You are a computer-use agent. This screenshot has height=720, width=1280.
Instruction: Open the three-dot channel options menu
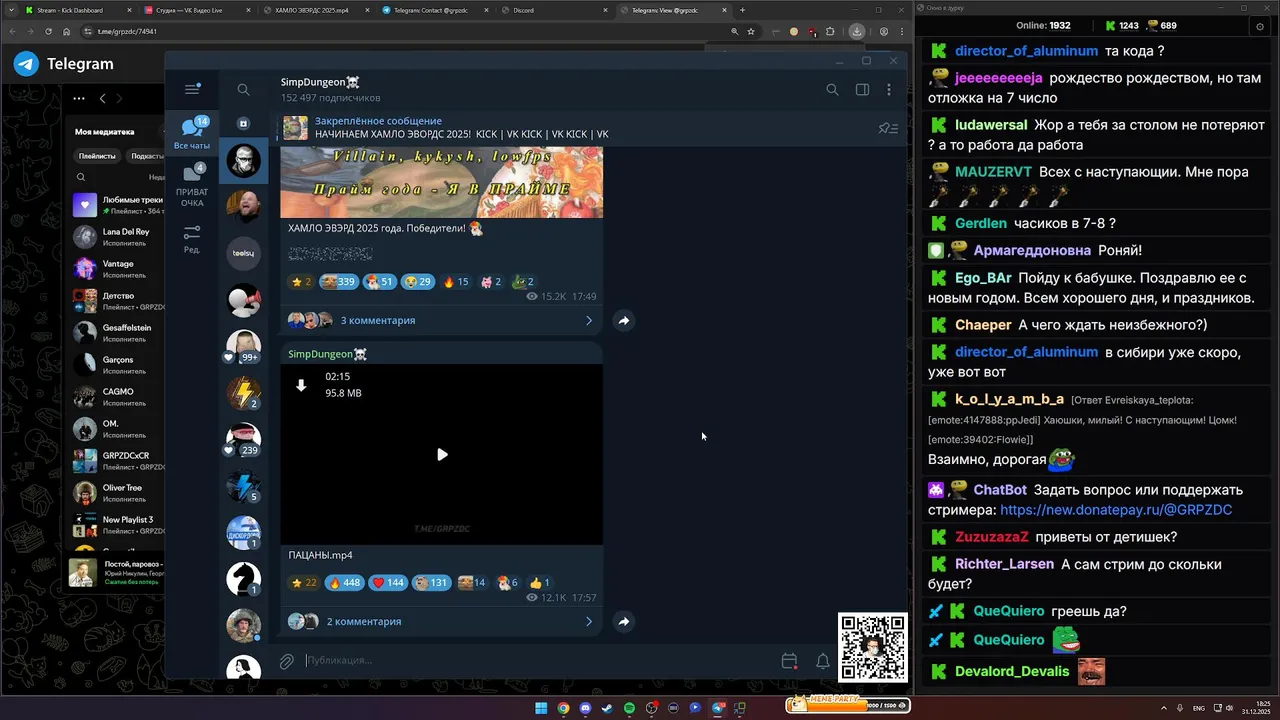[889, 90]
